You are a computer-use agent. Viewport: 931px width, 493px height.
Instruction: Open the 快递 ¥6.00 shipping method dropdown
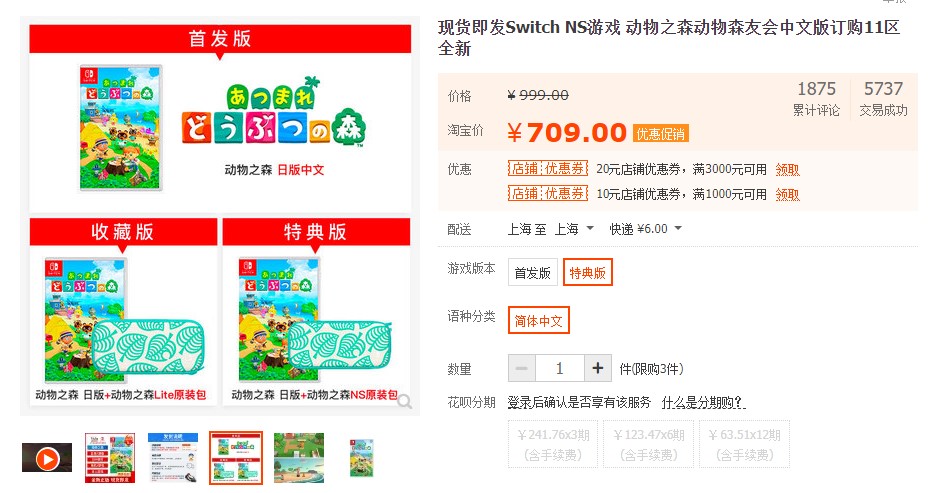click(x=645, y=229)
